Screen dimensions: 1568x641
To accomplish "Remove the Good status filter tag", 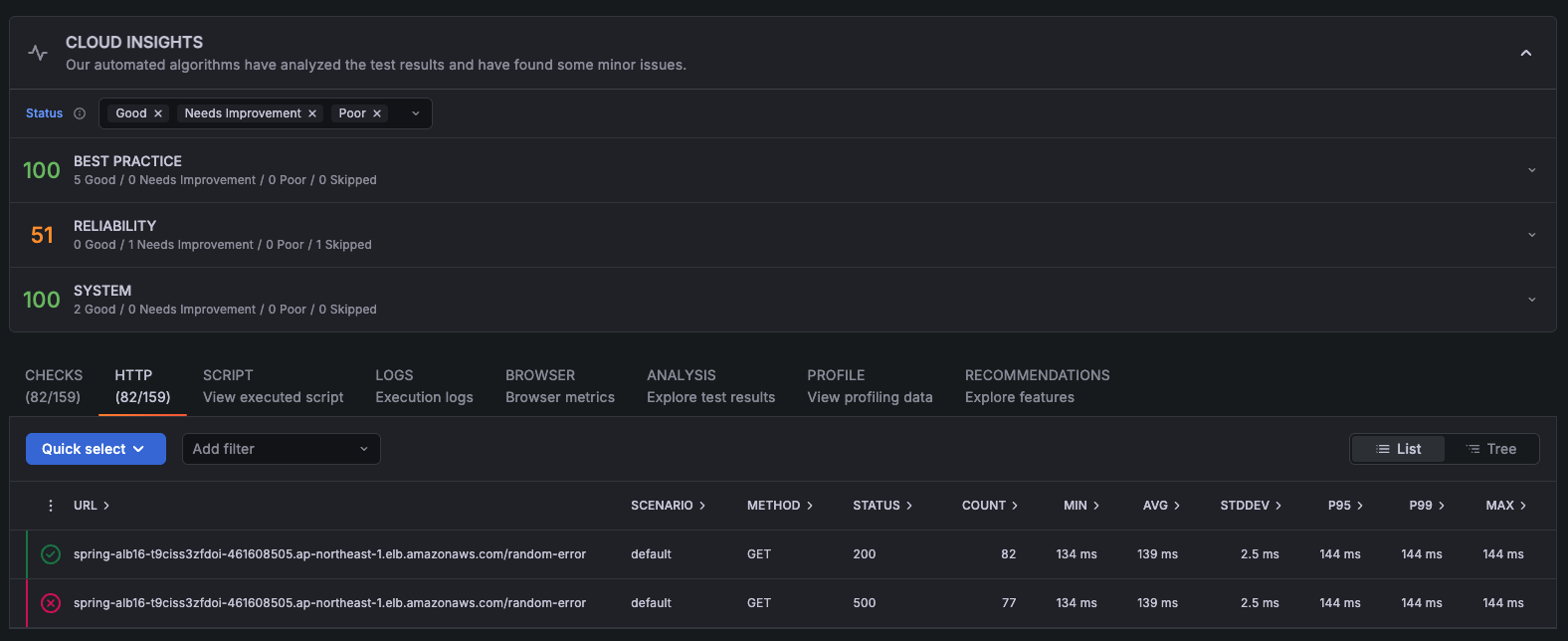I will (158, 113).
